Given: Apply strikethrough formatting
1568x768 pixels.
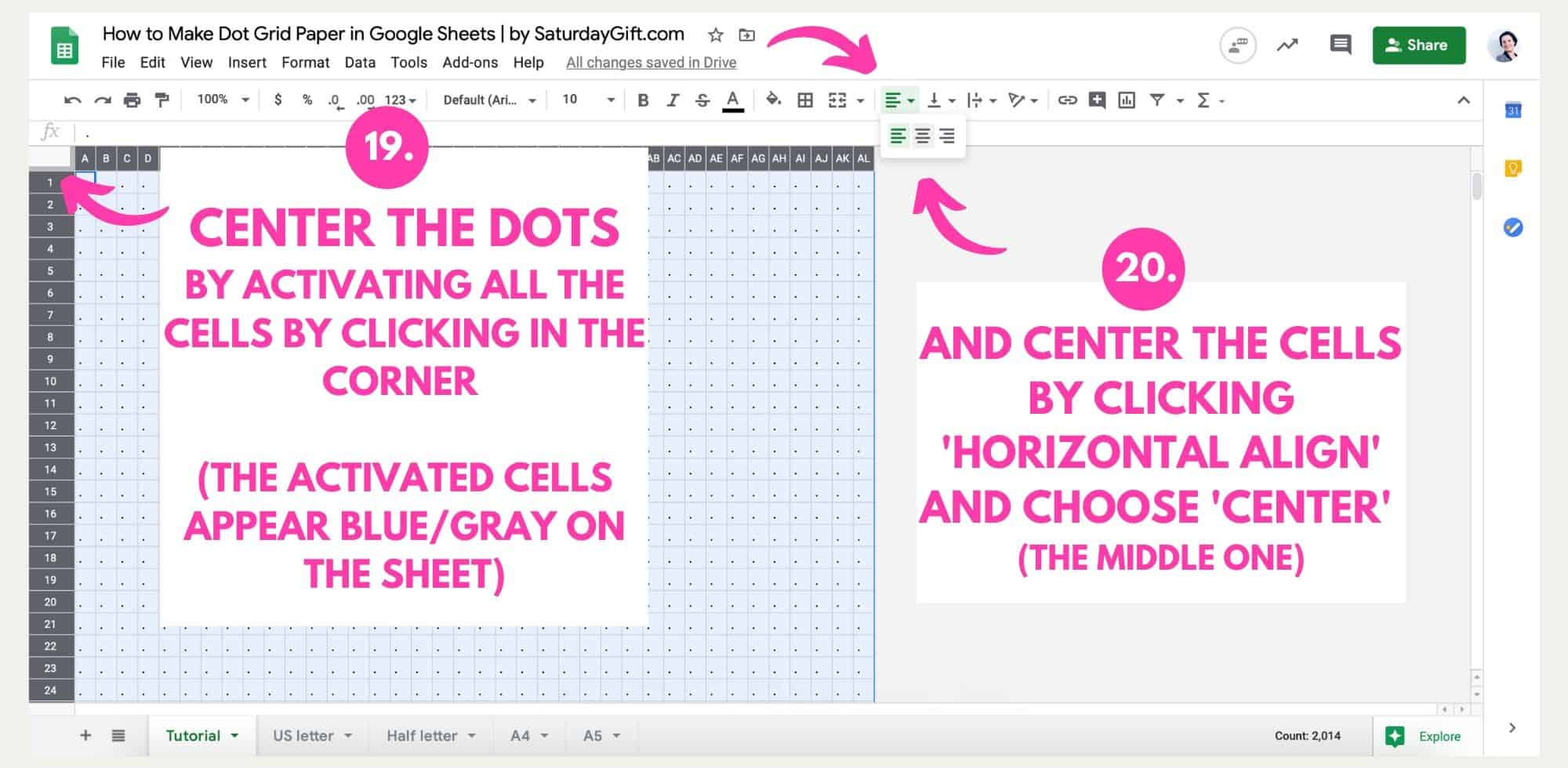Looking at the screenshot, I should tap(702, 100).
